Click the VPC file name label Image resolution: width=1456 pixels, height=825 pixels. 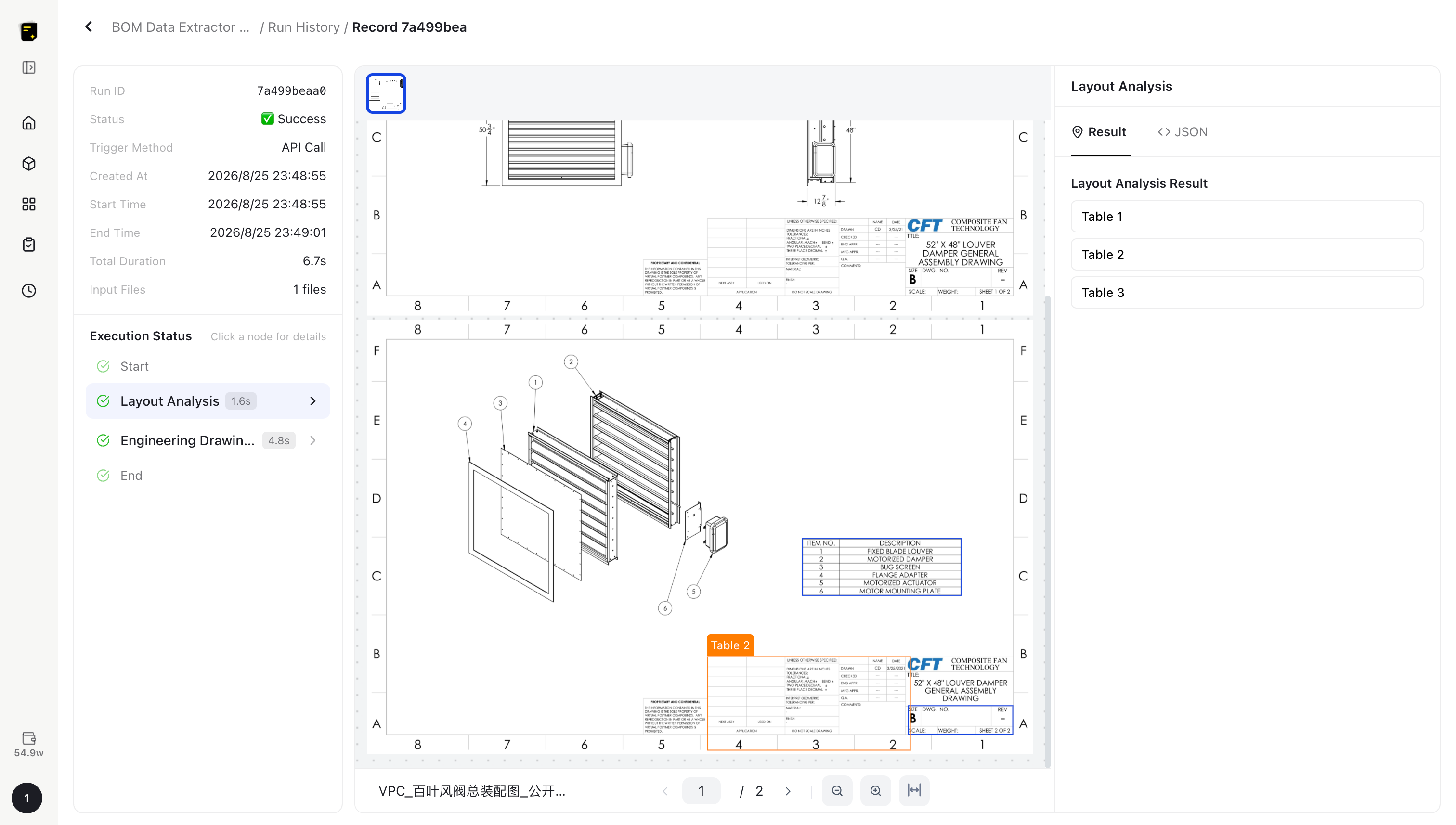point(472,791)
